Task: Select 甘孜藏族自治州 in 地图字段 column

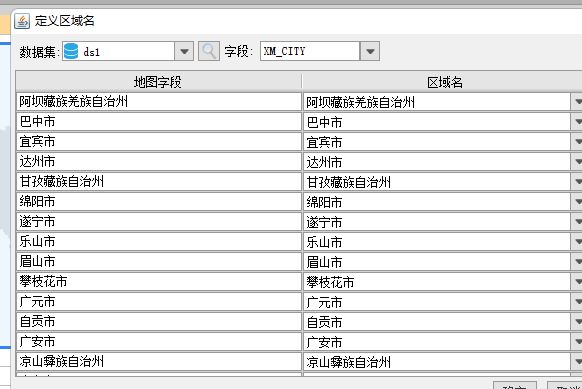Action: [159, 182]
